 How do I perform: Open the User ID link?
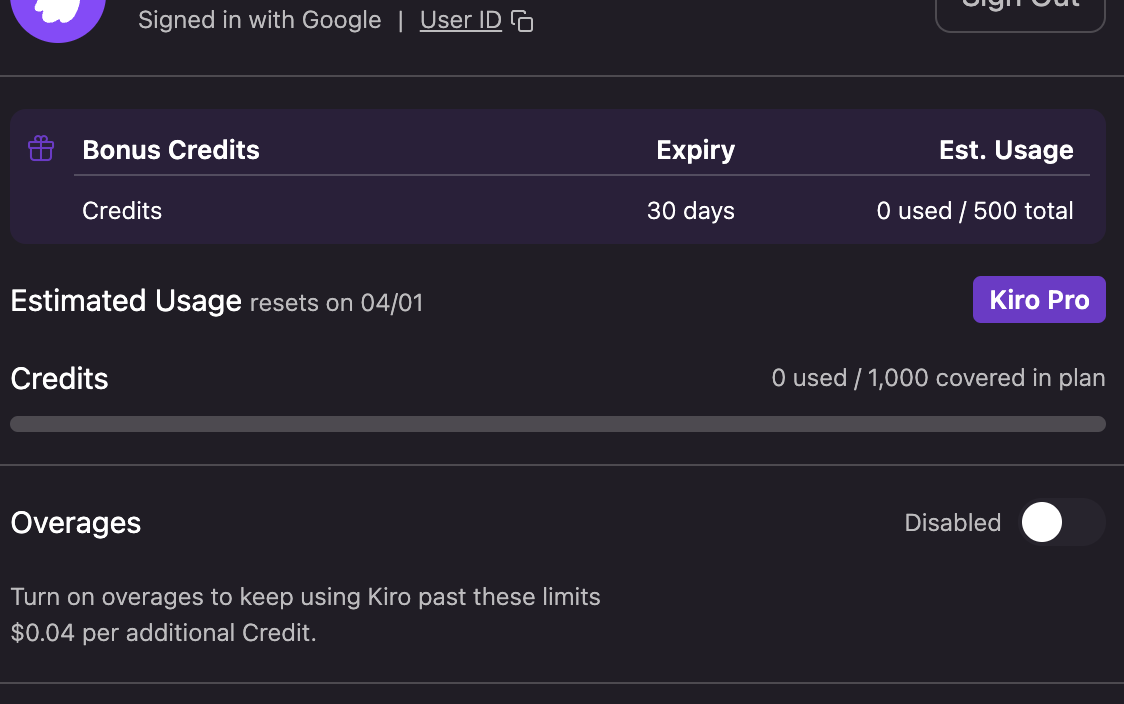460,20
